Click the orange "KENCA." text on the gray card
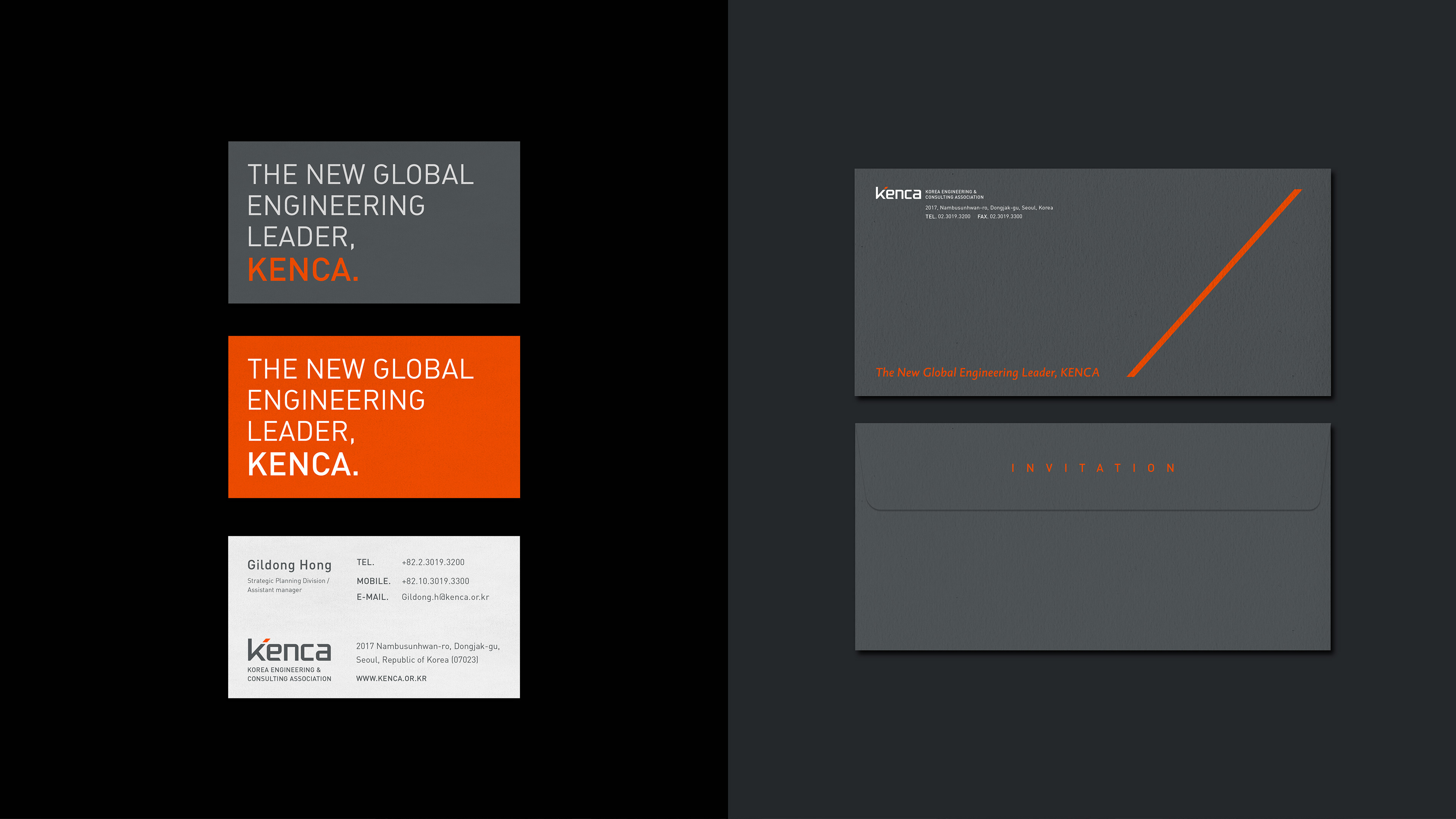This screenshot has height=819, width=1456. click(x=303, y=270)
